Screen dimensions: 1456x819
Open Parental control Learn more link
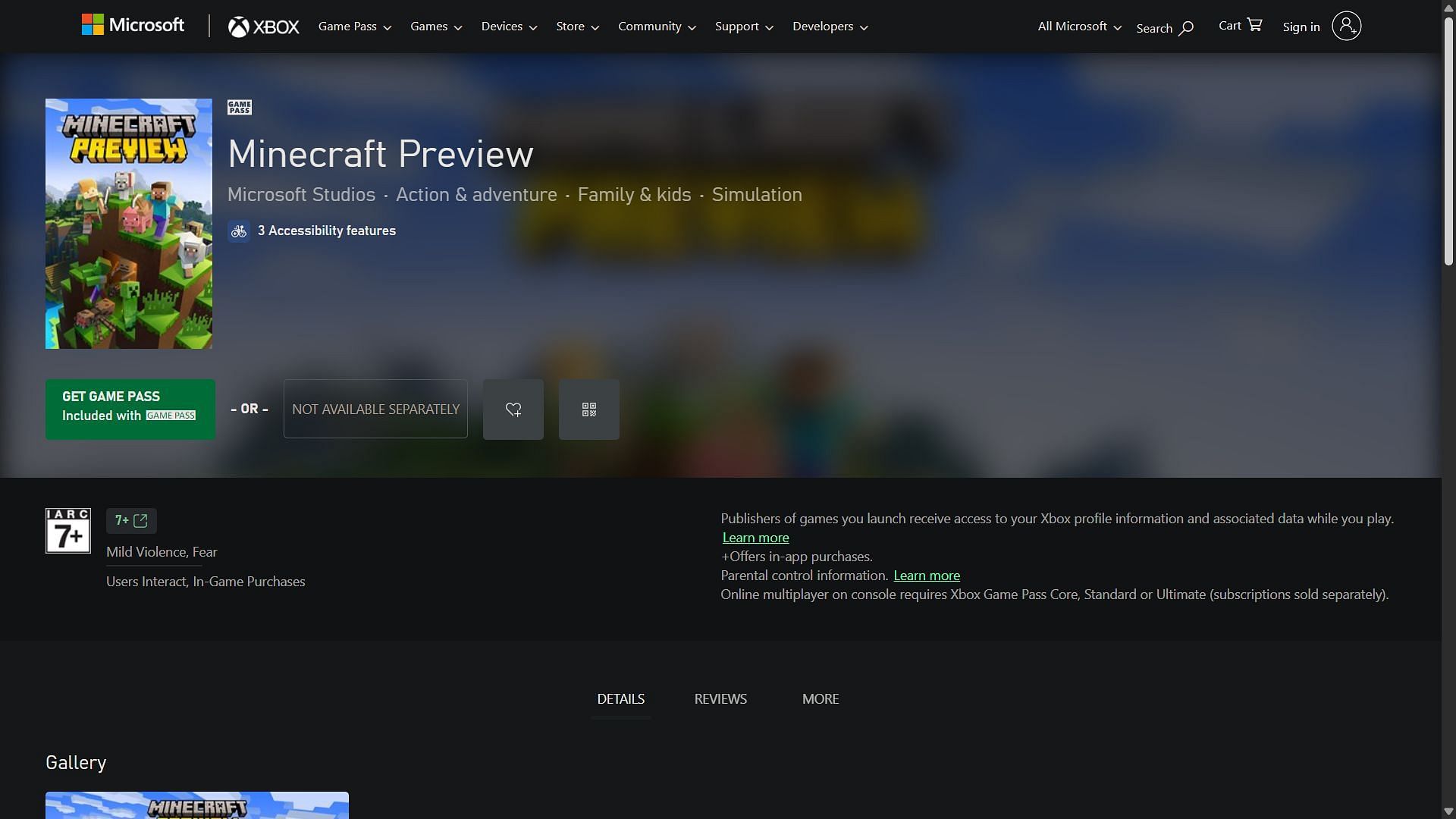point(927,576)
